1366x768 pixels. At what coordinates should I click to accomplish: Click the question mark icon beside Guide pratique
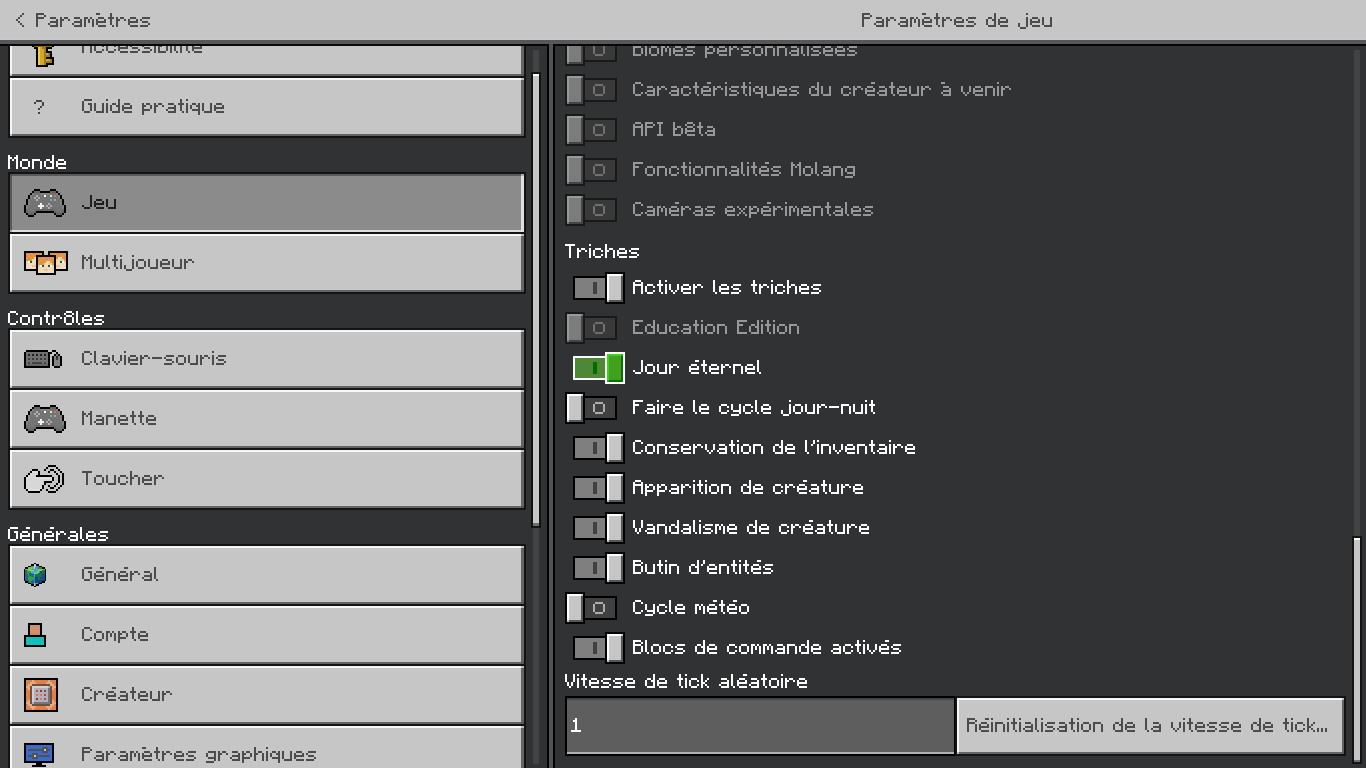tap(39, 107)
